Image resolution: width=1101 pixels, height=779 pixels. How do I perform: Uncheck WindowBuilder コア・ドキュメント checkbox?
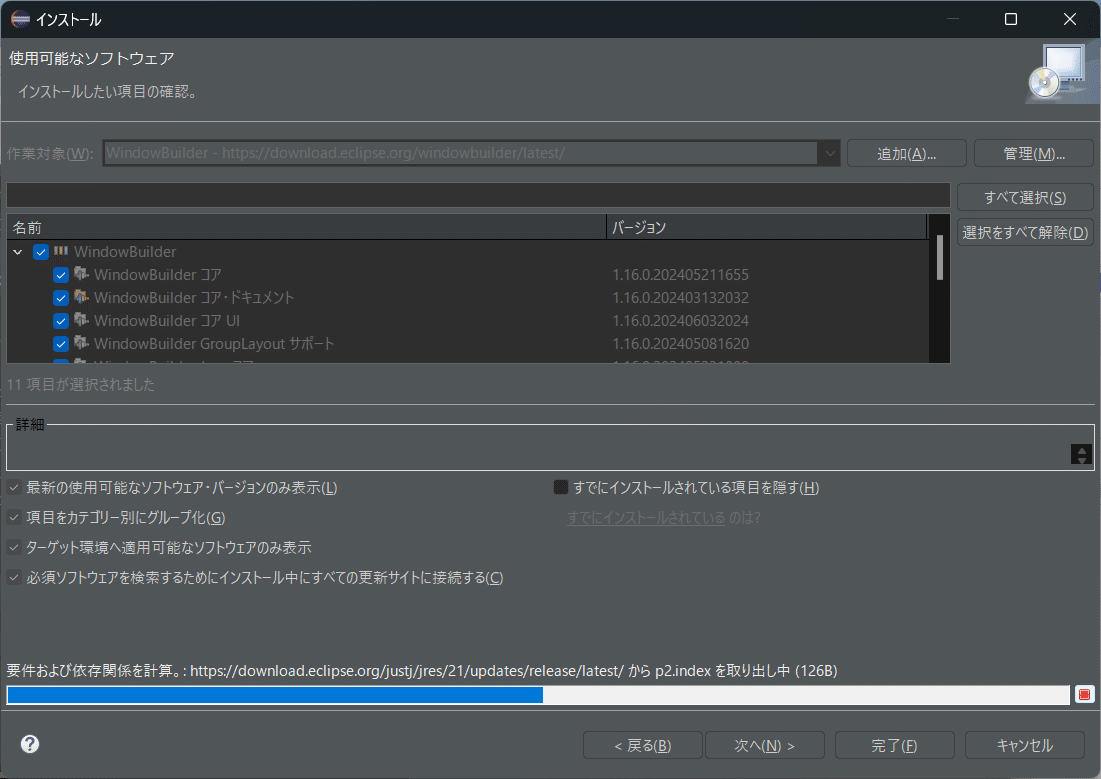[61, 298]
